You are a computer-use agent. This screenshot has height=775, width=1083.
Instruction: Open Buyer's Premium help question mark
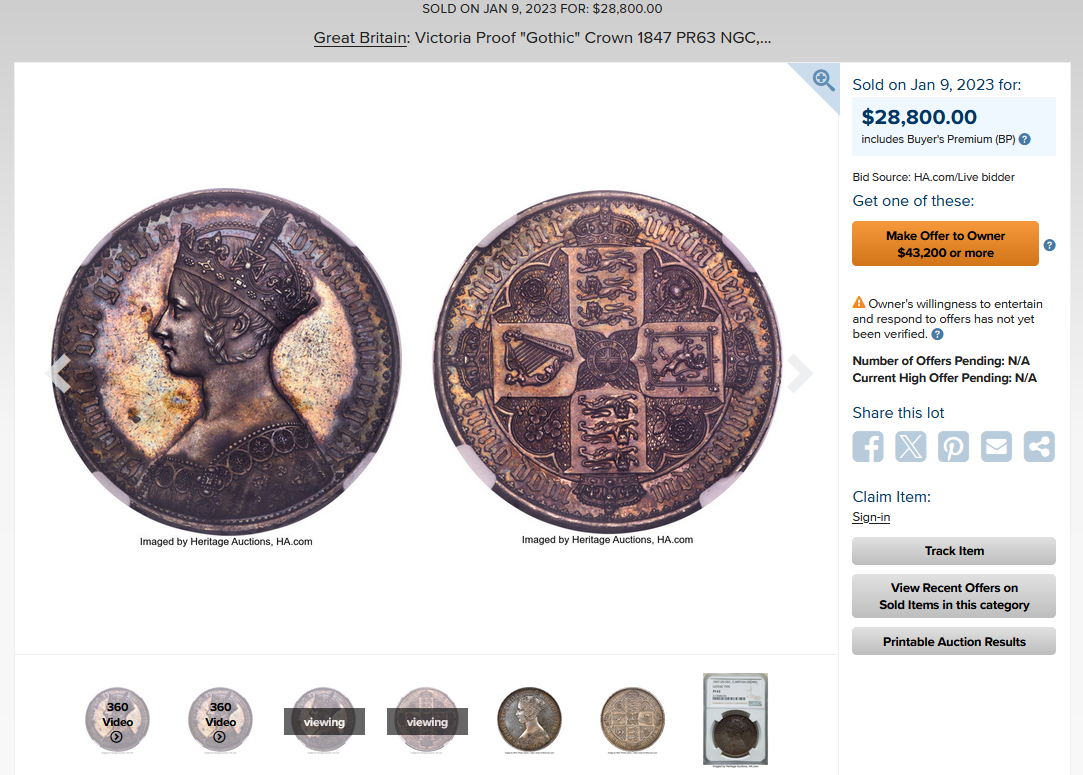1025,140
